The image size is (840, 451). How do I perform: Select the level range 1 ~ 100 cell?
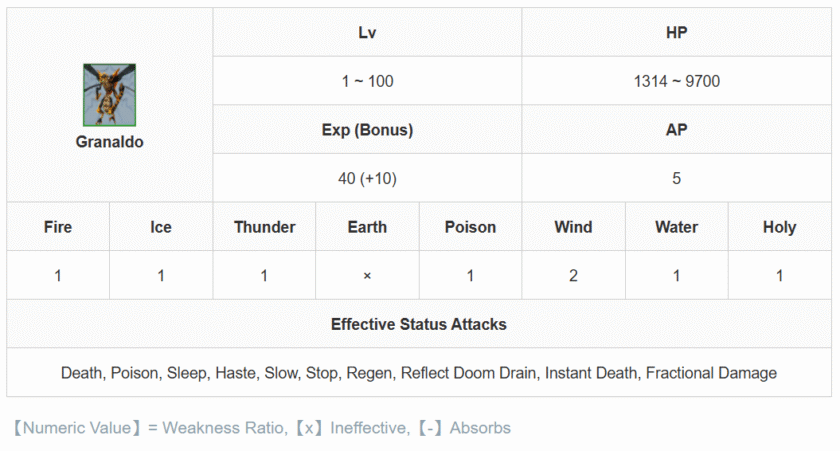pos(367,81)
